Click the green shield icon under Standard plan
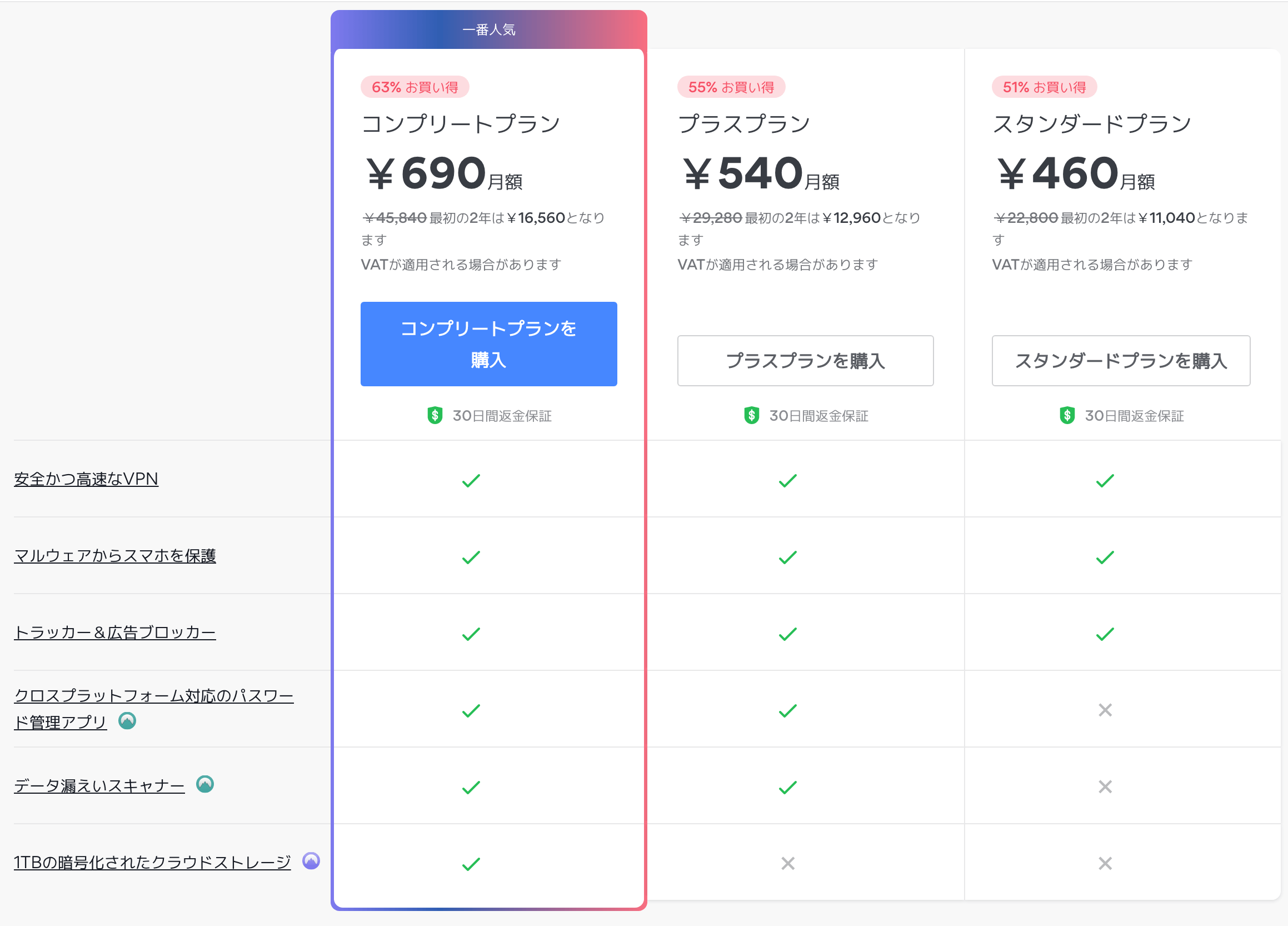Image resolution: width=1288 pixels, height=926 pixels. 1067,415
